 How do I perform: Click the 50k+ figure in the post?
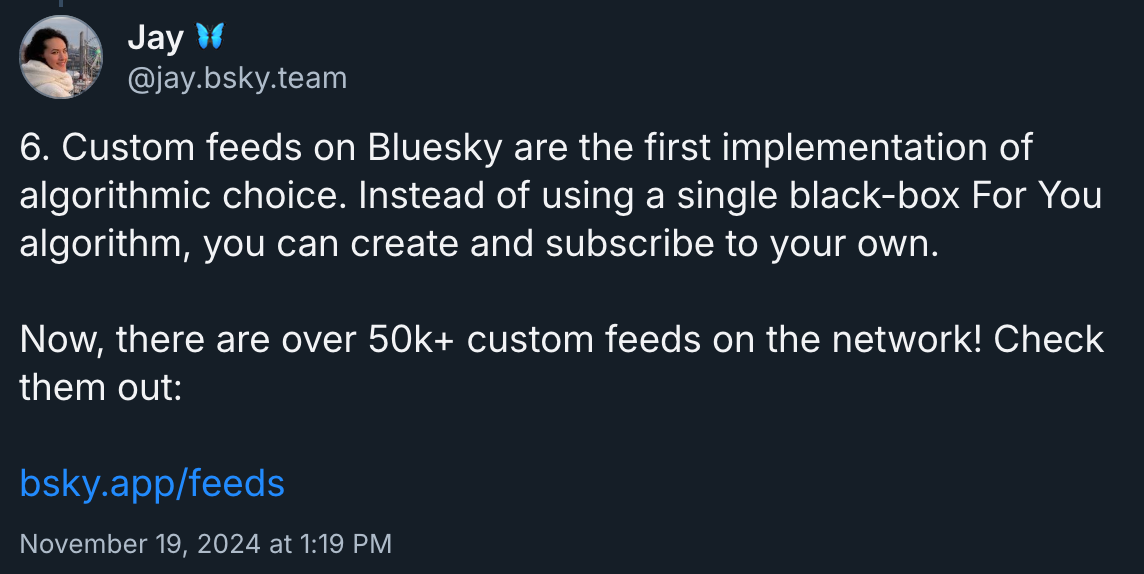411,339
